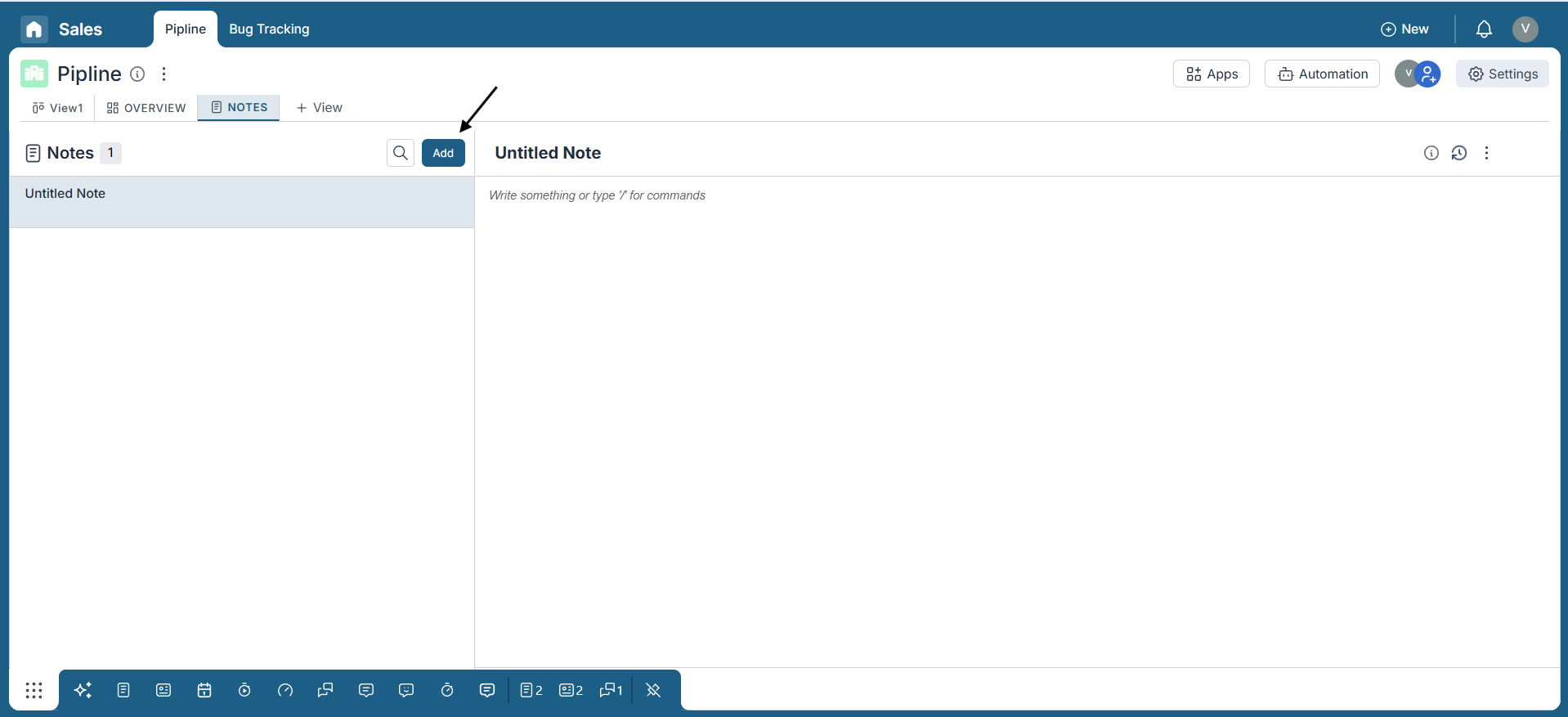The width and height of the screenshot is (1568, 717).
Task: Click the contact card icon in bottom bar
Action: click(x=164, y=690)
